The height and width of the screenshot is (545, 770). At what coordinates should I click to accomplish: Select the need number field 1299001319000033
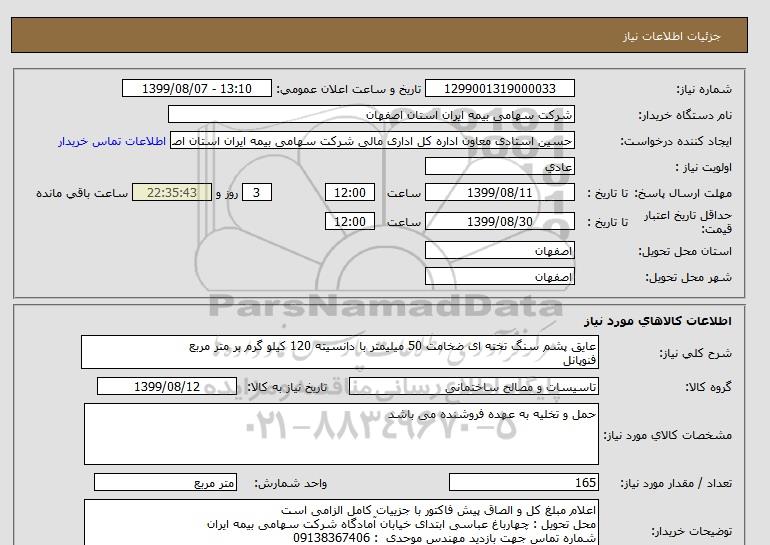click(x=499, y=89)
